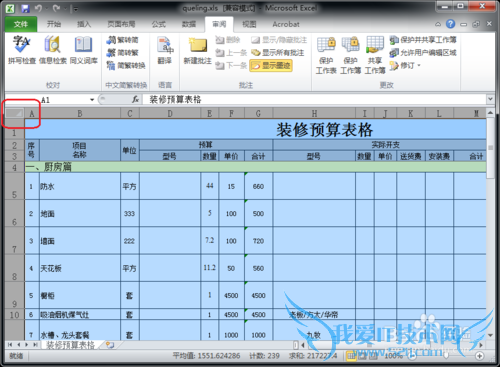Screen dimensions: 500x367
Task: Click the Insert Worksheet icon
Action: pos(109,345)
